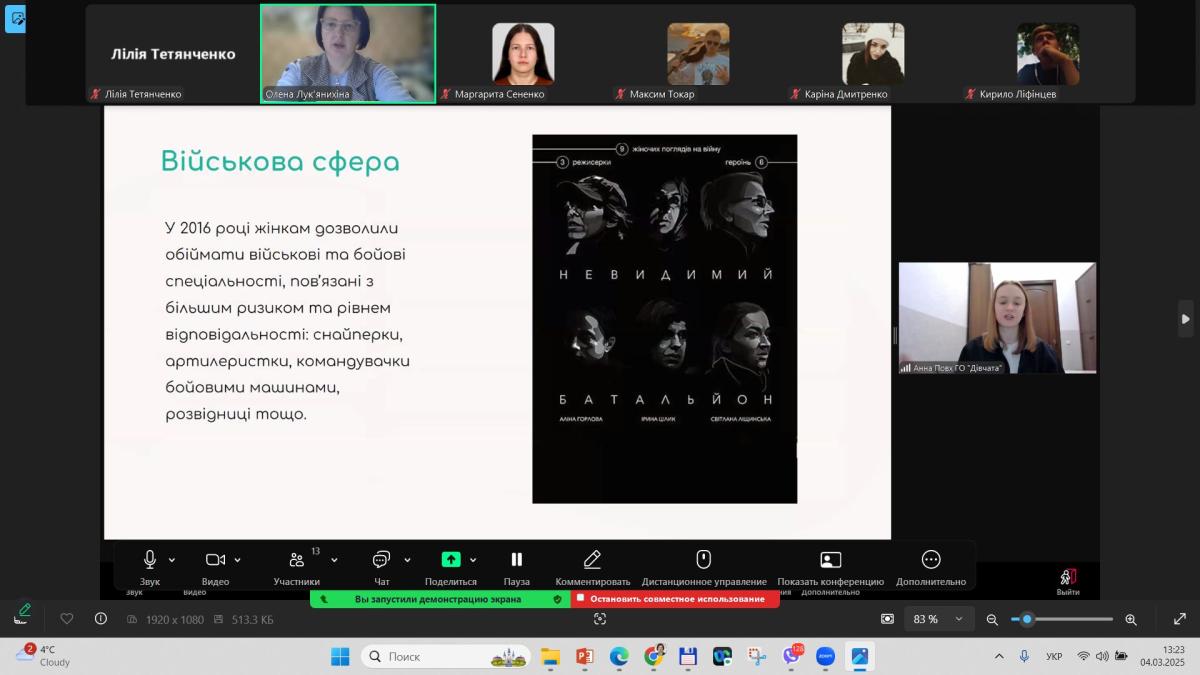This screenshot has height=675, width=1200.
Task: Click Показать конференцию icon
Action: [830, 560]
